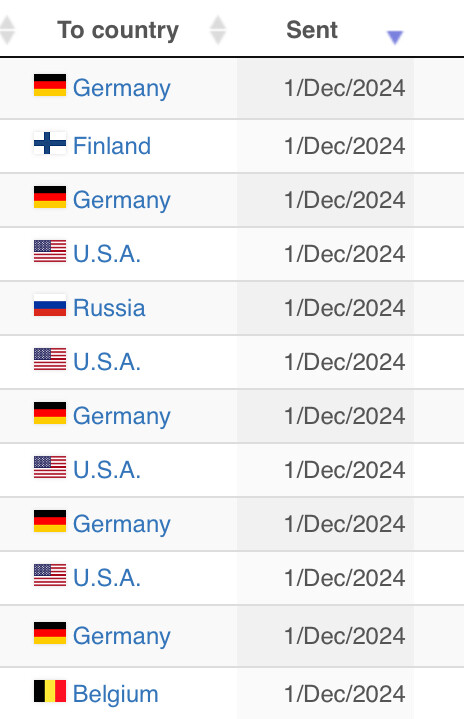This screenshot has width=464, height=719.
Task: Click the partially visible sort arrows at the left edge
Action: pyautogui.click(x=7, y=30)
